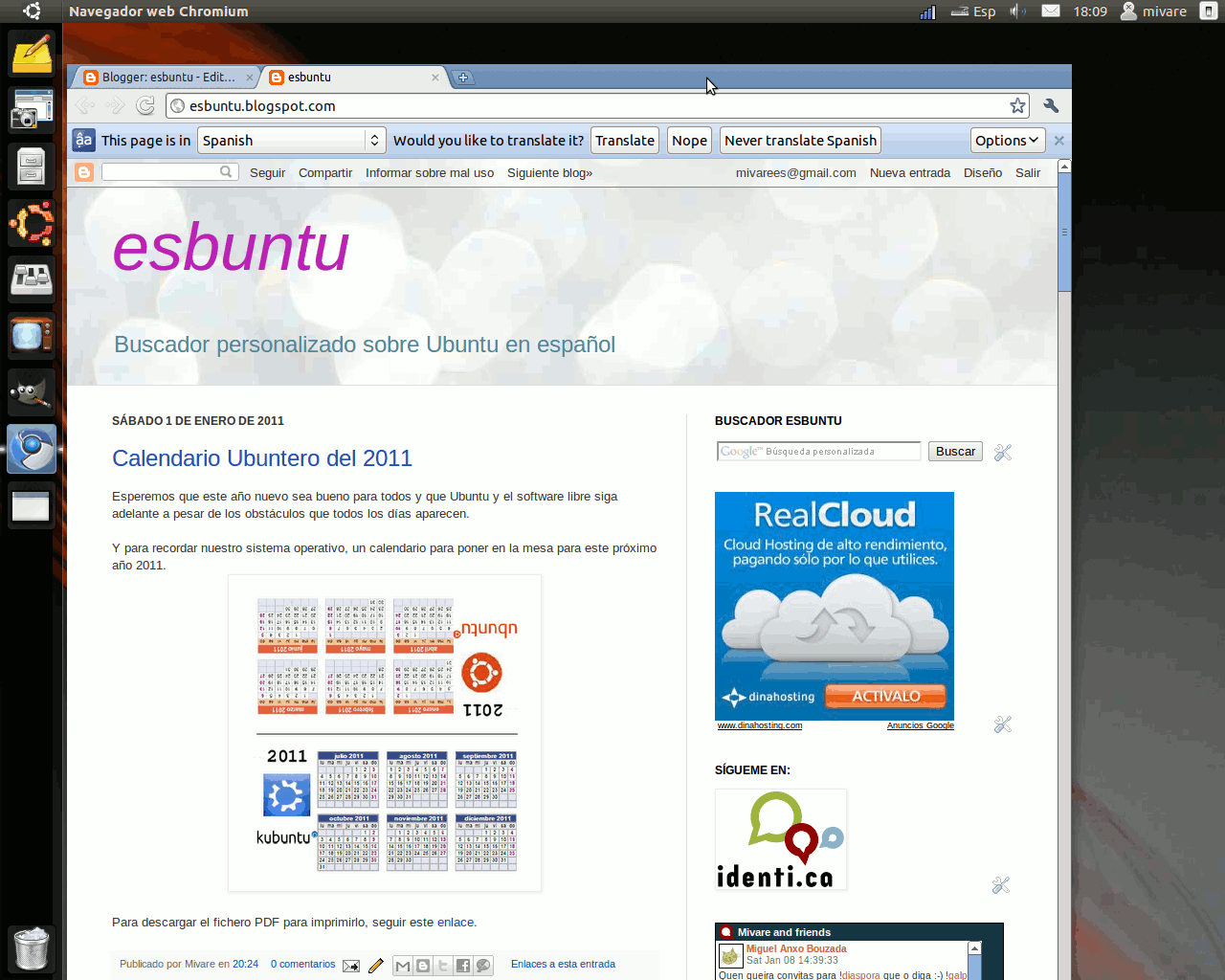1225x980 pixels.
Task: Follow the enlace link to download the PDF
Action: (x=455, y=922)
